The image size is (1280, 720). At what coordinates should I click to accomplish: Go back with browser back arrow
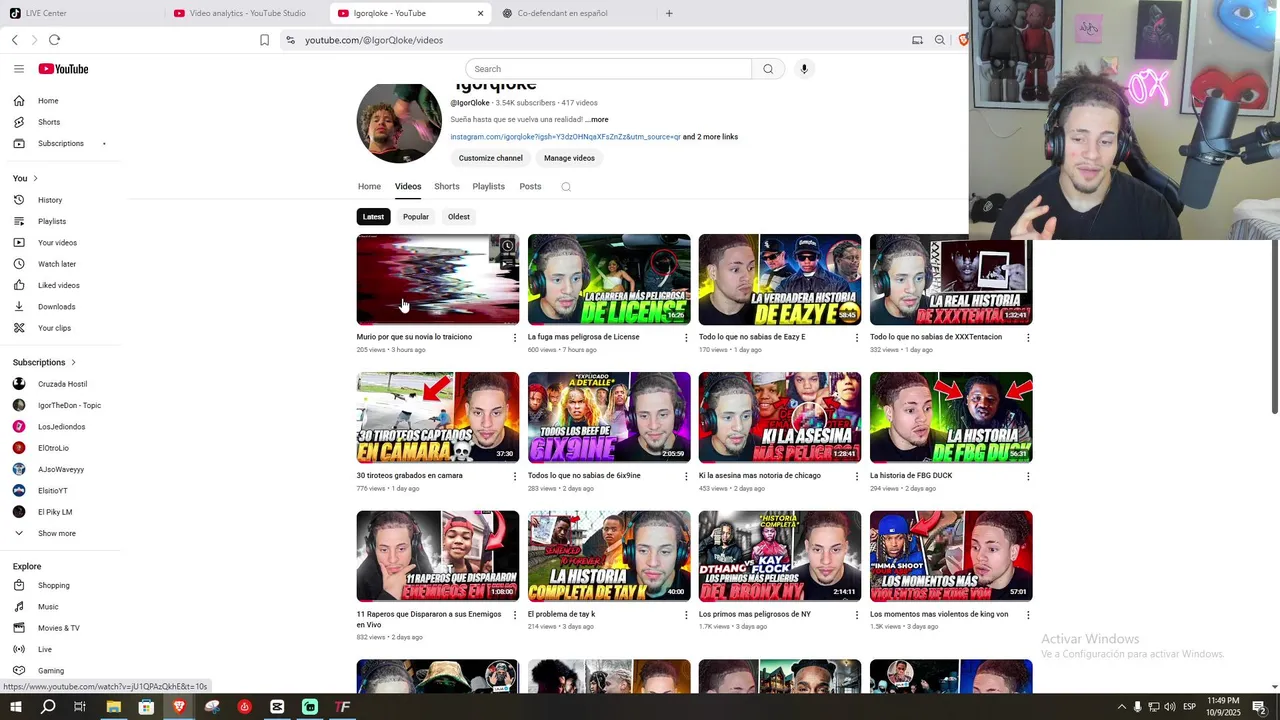pos(15,40)
